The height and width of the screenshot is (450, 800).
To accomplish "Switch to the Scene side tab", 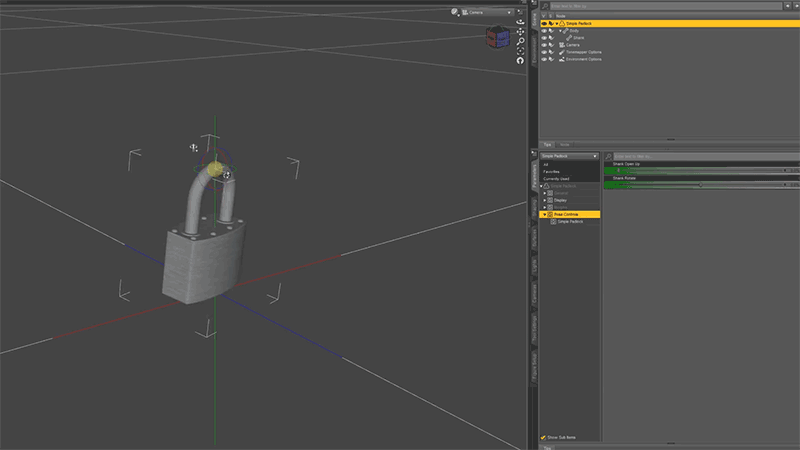I will coord(534,20).
